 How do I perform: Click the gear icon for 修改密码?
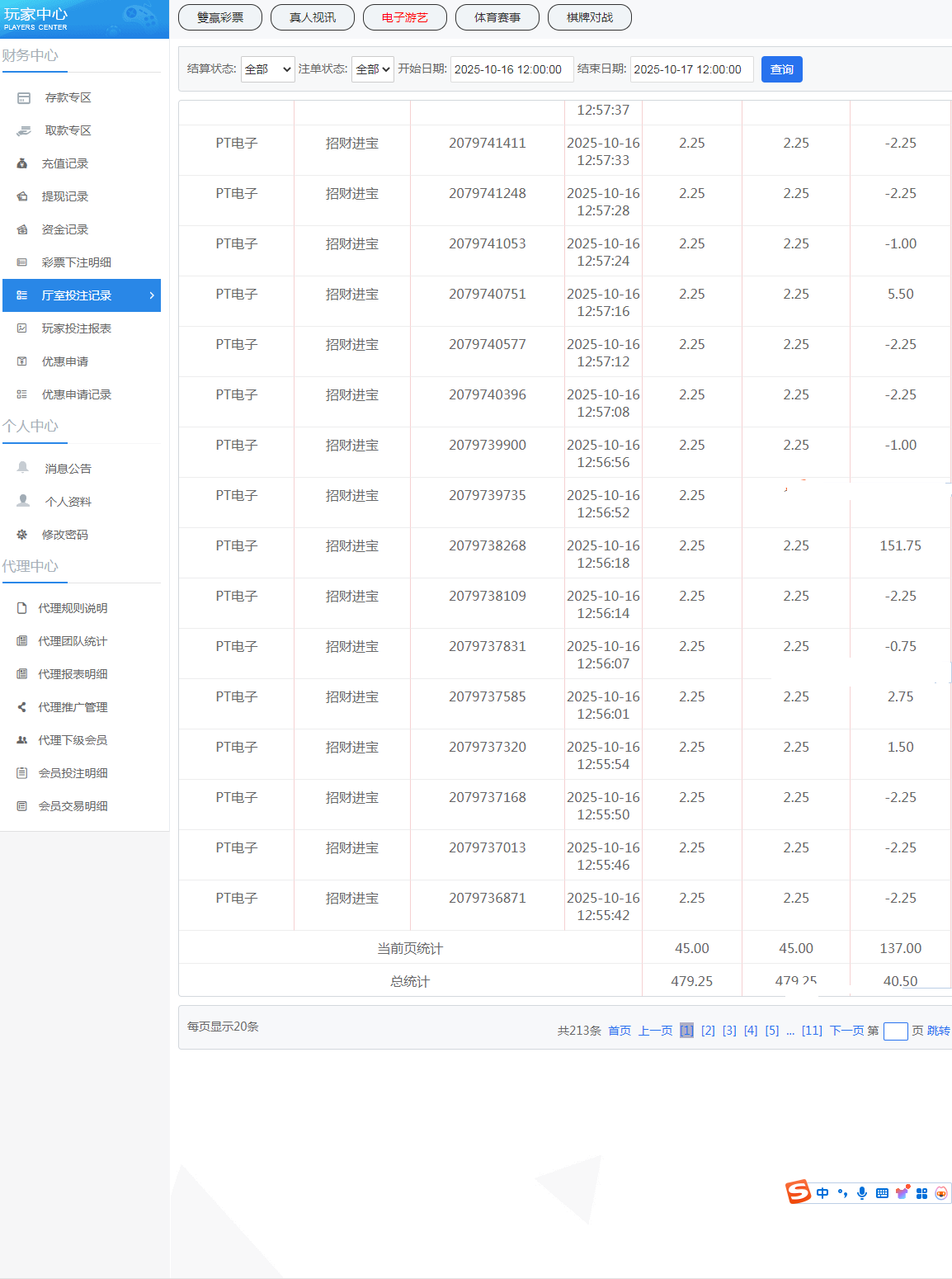[x=22, y=535]
